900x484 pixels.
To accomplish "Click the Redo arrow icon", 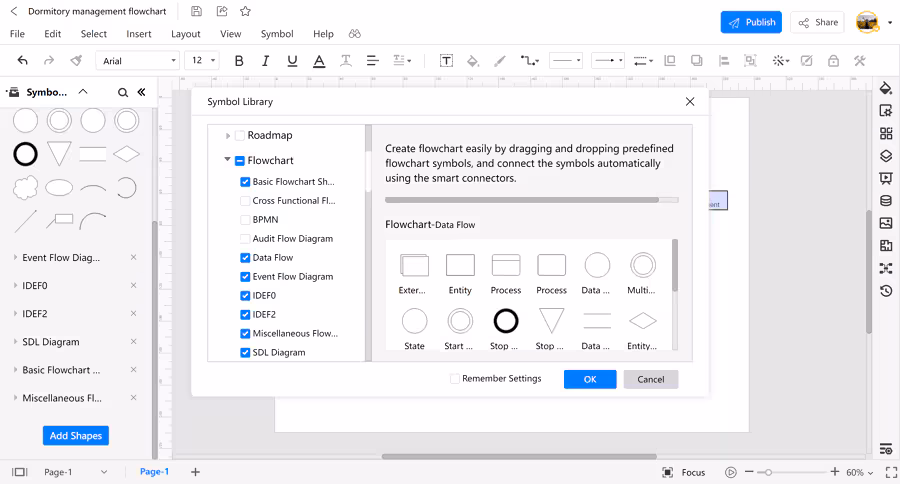I will [x=49, y=60].
